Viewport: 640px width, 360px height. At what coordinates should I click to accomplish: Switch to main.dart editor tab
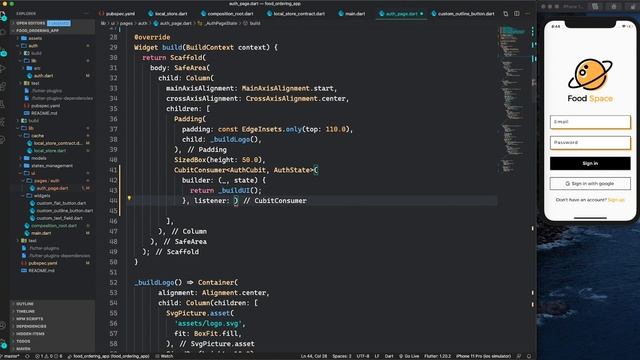[352, 13]
